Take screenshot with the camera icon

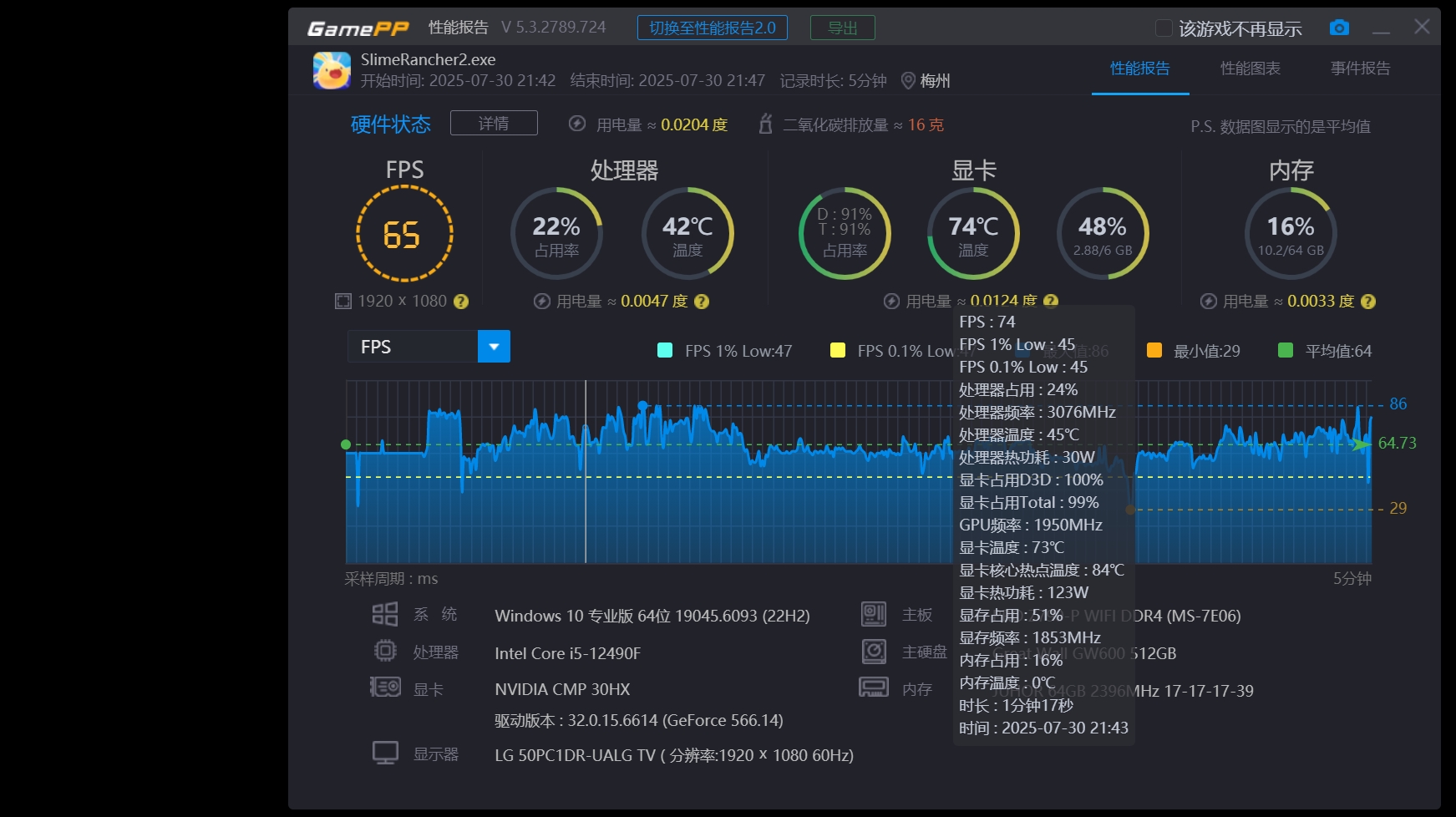click(x=1339, y=28)
